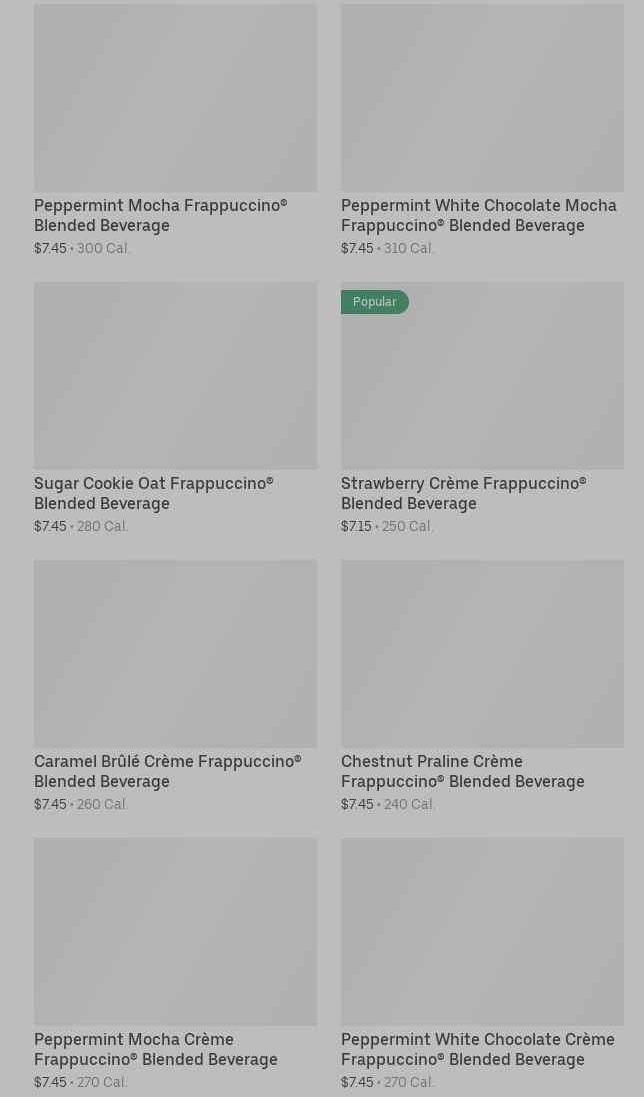Click the Strawberry Crème Frappuccino Blended Beverage title
The width and height of the screenshot is (644, 1097).
coord(463,493)
